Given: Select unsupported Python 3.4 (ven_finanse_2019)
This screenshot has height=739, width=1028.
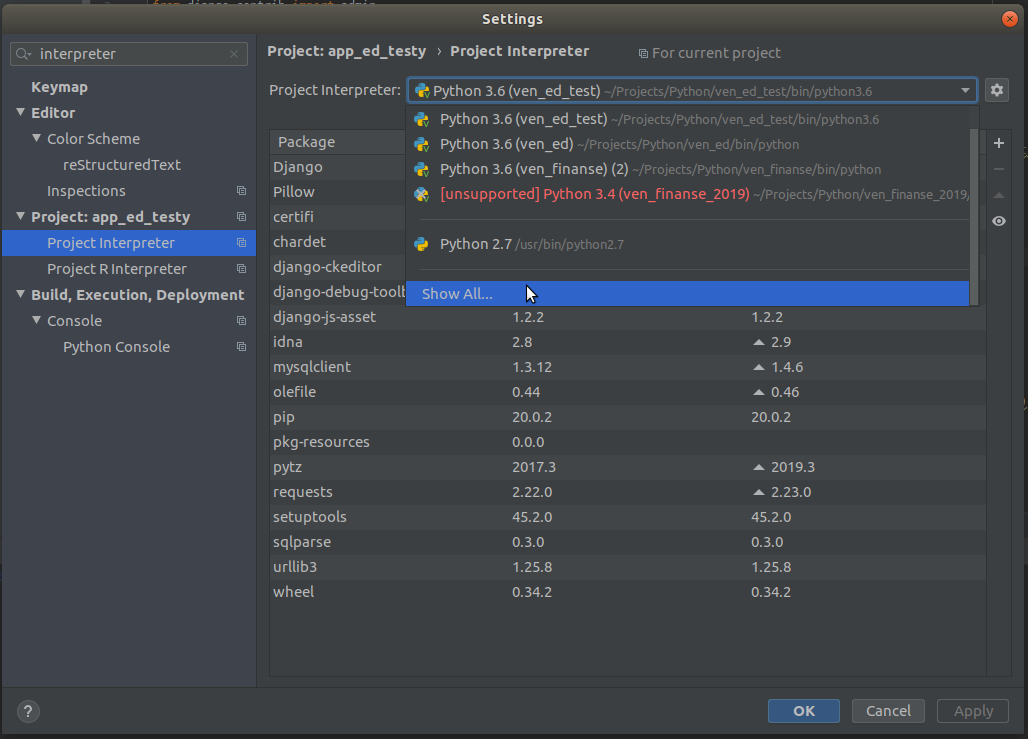Looking at the screenshot, I should 687,194.
